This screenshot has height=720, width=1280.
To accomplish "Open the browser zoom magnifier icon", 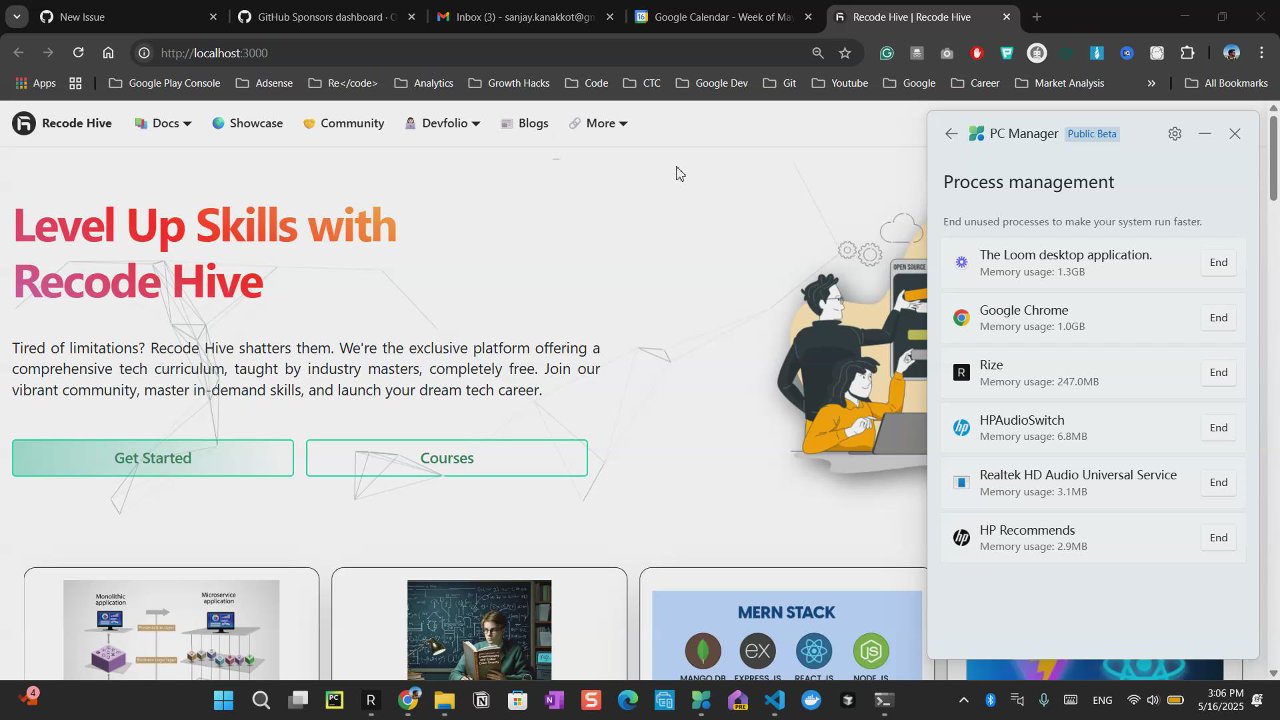I will pos(818,53).
